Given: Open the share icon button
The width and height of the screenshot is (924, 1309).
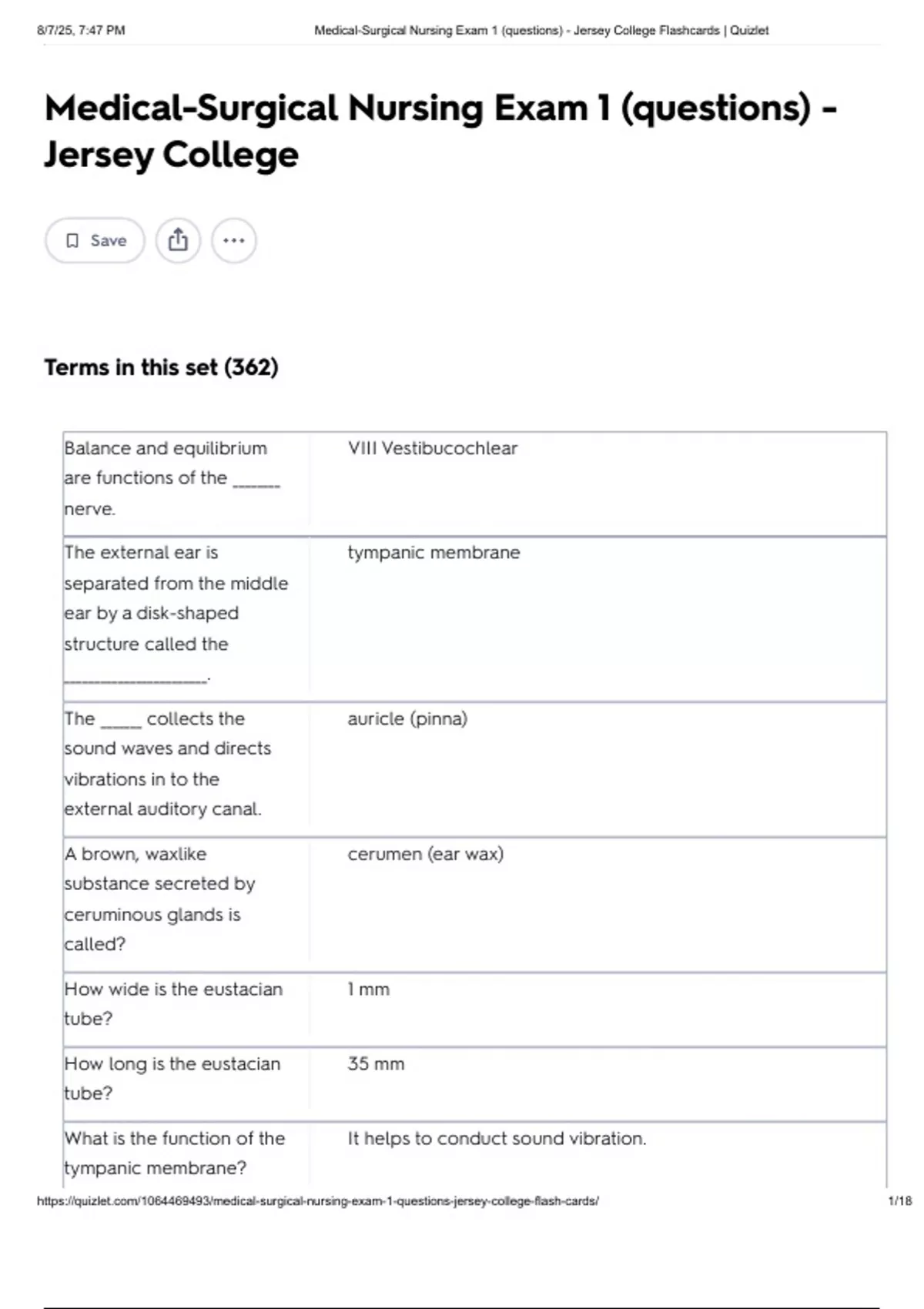Looking at the screenshot, I should pos(178,240).
